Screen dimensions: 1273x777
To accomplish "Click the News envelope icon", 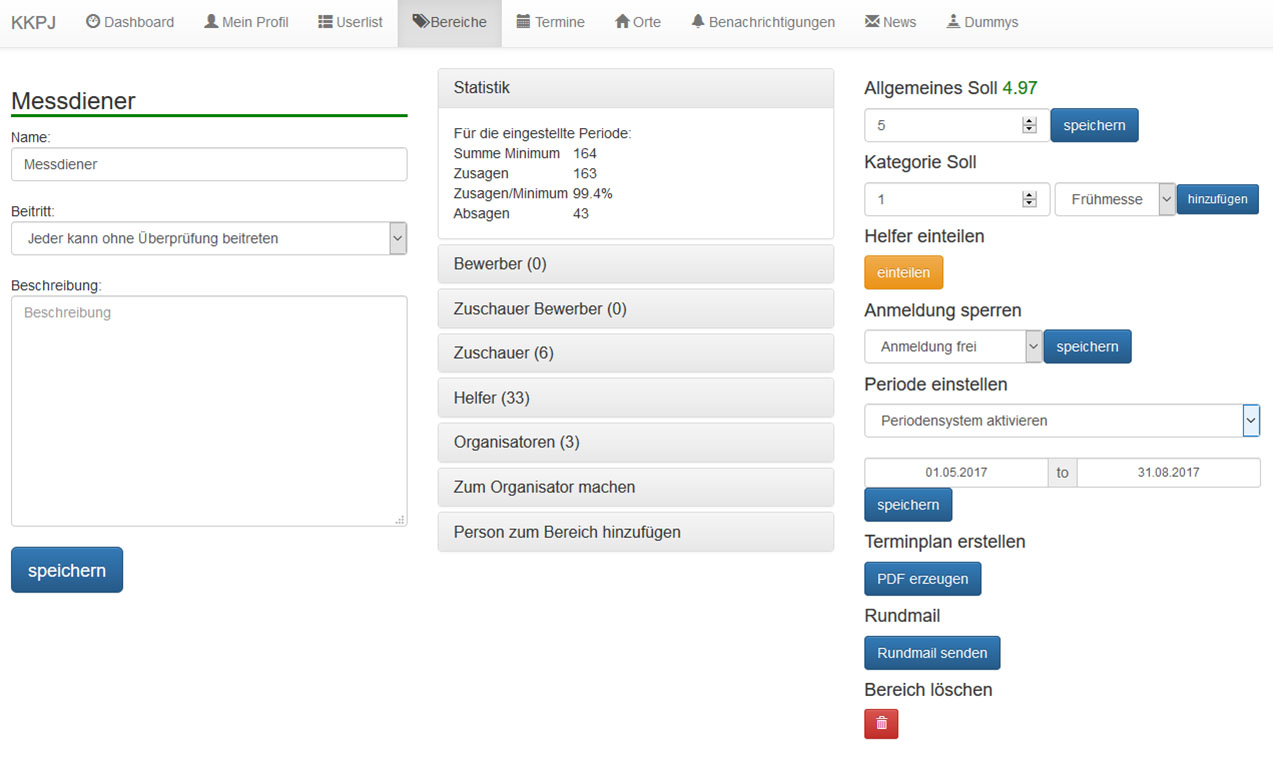I will [x=872, y=21].
